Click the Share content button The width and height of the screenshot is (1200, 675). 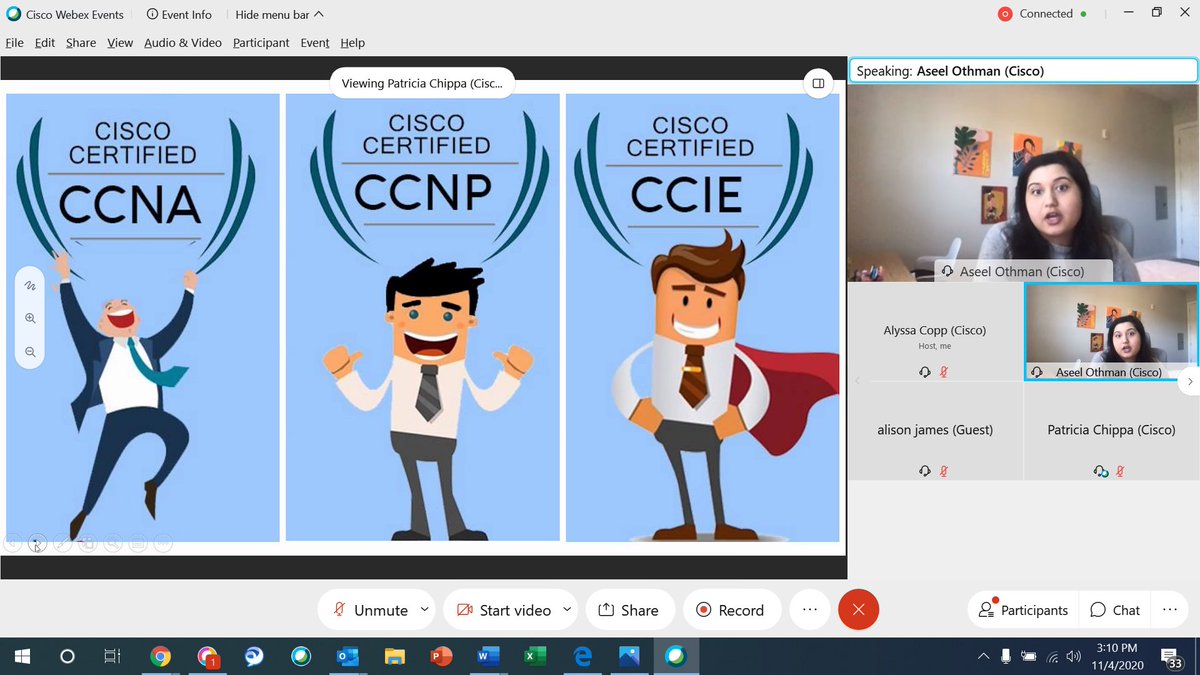pyautogui.click(x=629, y=610)
